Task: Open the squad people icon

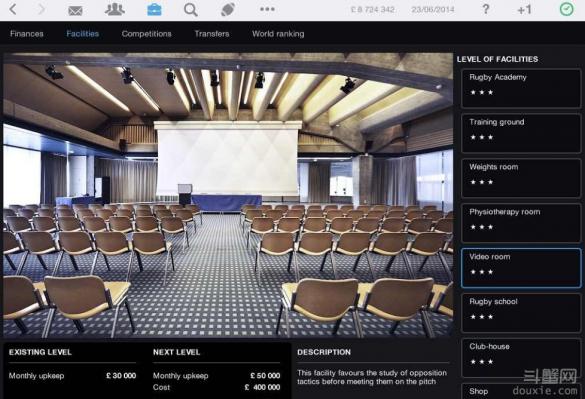Action: 115,9
